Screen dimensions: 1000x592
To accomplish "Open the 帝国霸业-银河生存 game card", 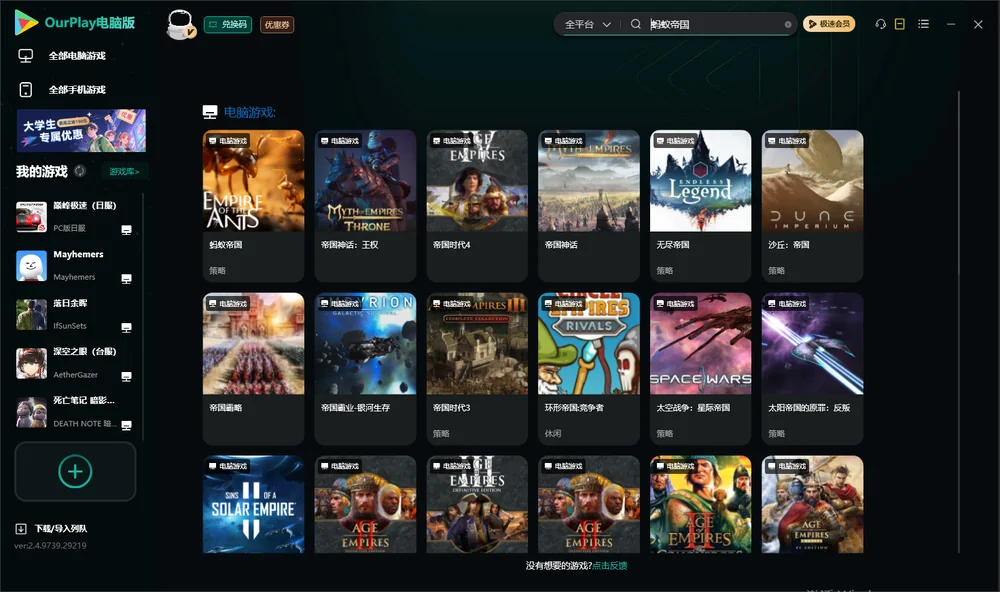I will point(365,368).
